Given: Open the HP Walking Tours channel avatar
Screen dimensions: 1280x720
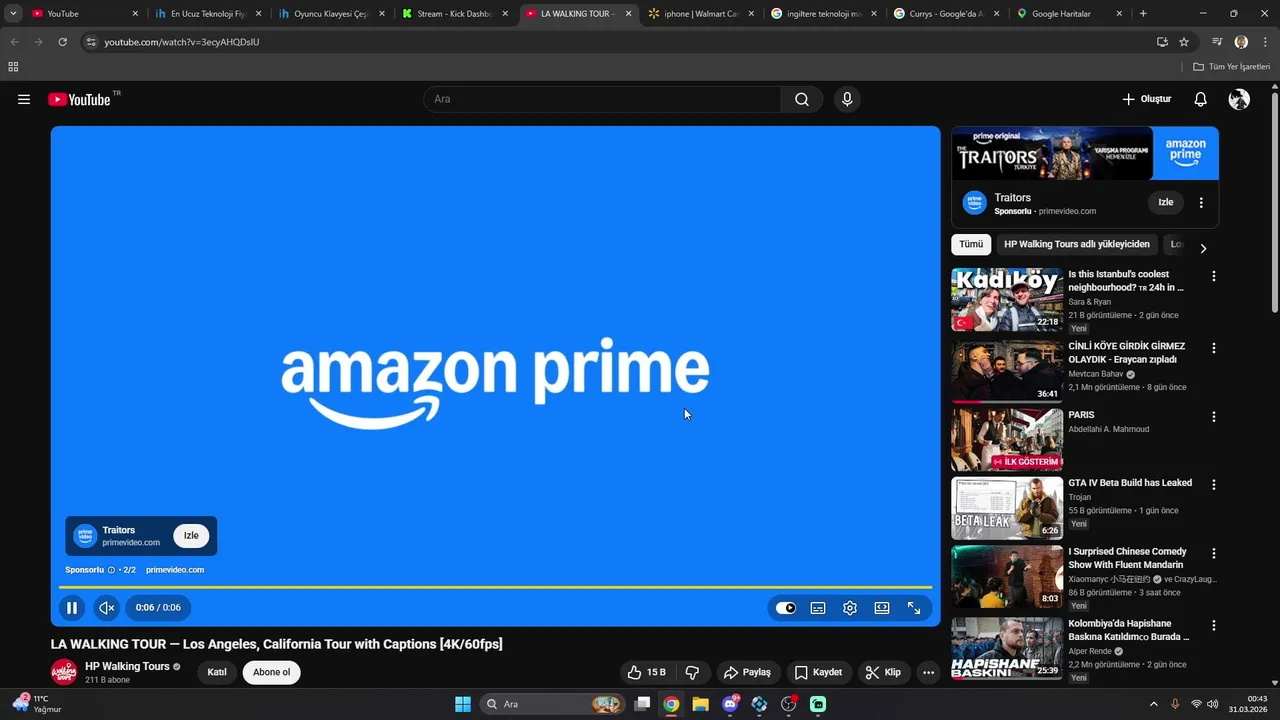Looking at the screenshot, I should click(64, 672).
